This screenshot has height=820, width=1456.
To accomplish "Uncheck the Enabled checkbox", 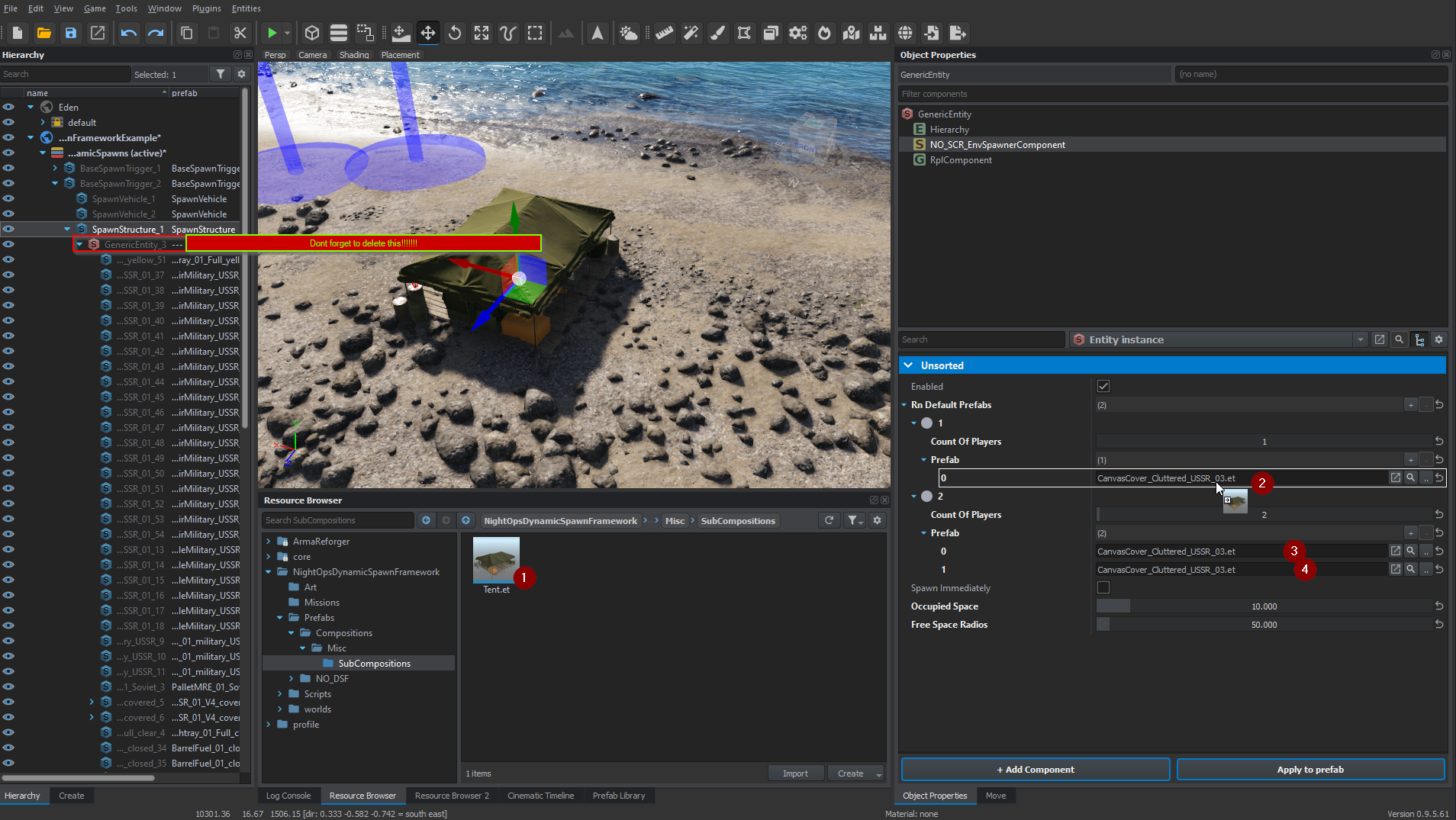I will pos(1103,387).
